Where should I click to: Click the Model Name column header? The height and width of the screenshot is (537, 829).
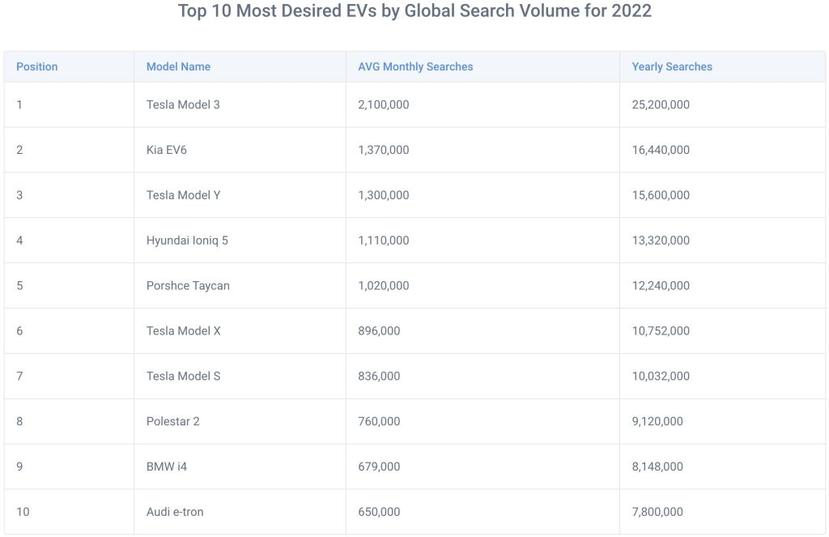click(178, 67)
